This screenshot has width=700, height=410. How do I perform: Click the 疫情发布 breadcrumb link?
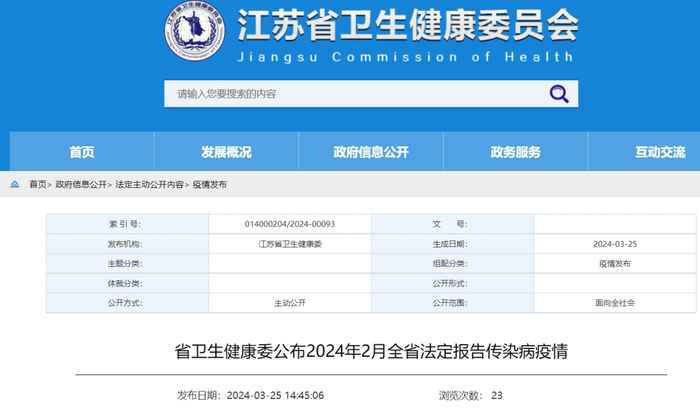coord(209,184)
